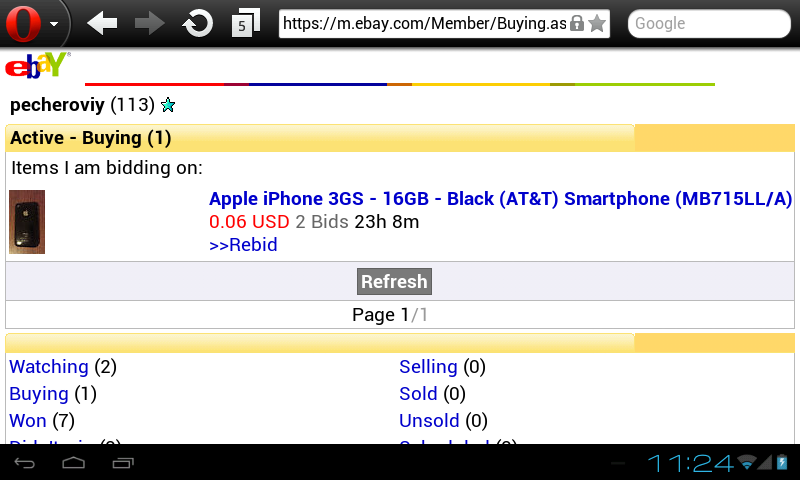Open the iPhone item thumbnail
Screen dimensions: 800x480
tap(27, 222)
